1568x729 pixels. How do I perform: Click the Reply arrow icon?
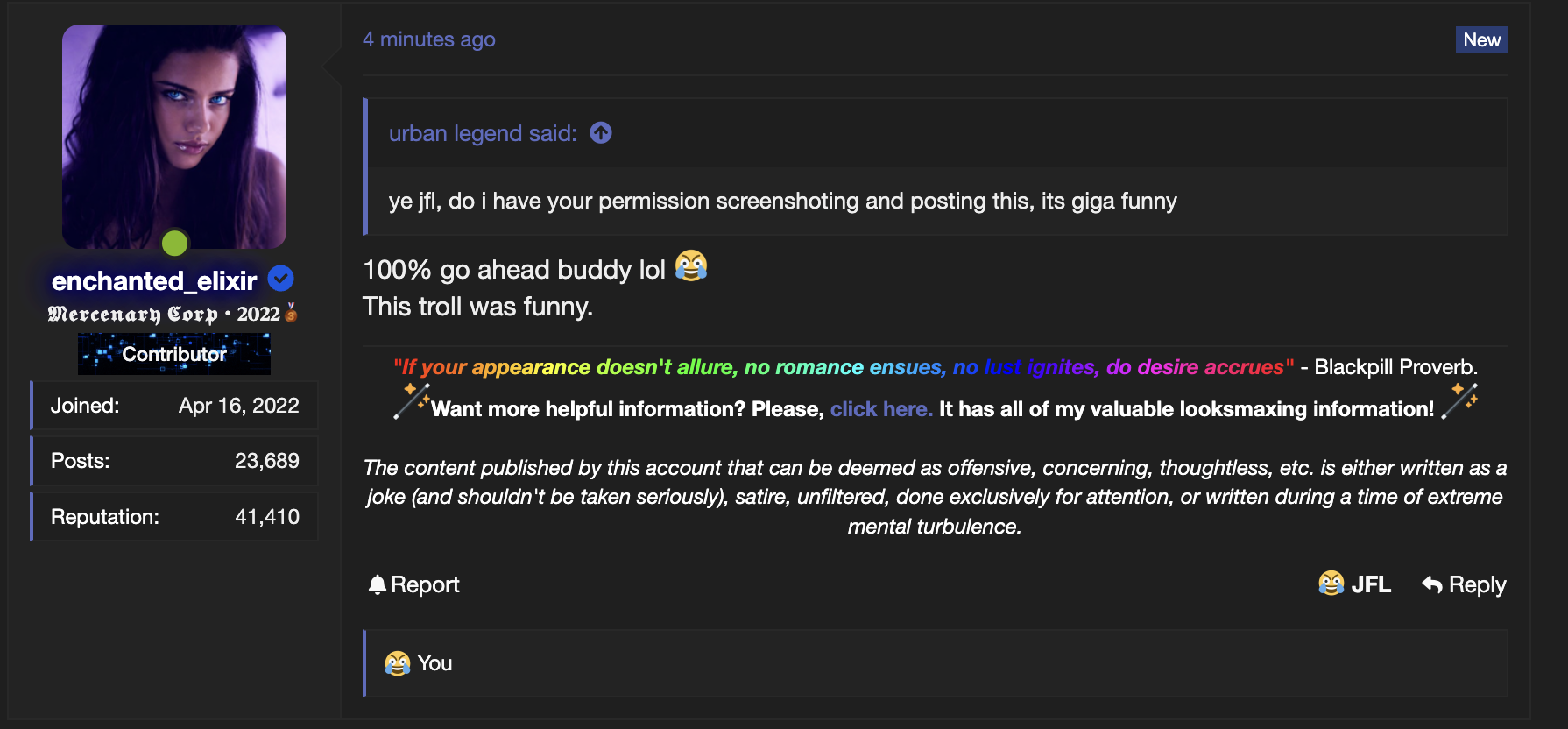pyautogui.click(x=1432, y=584)
